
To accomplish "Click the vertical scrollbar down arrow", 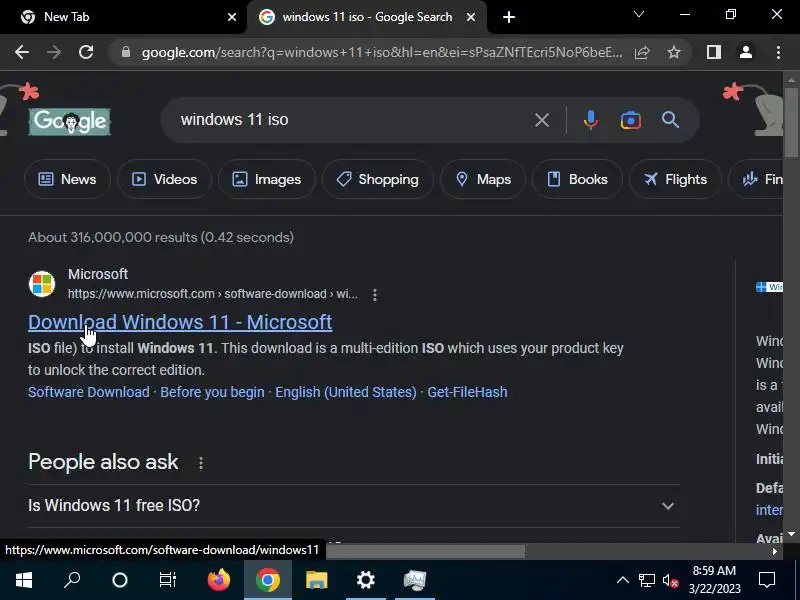I will (x=791, y=534).
